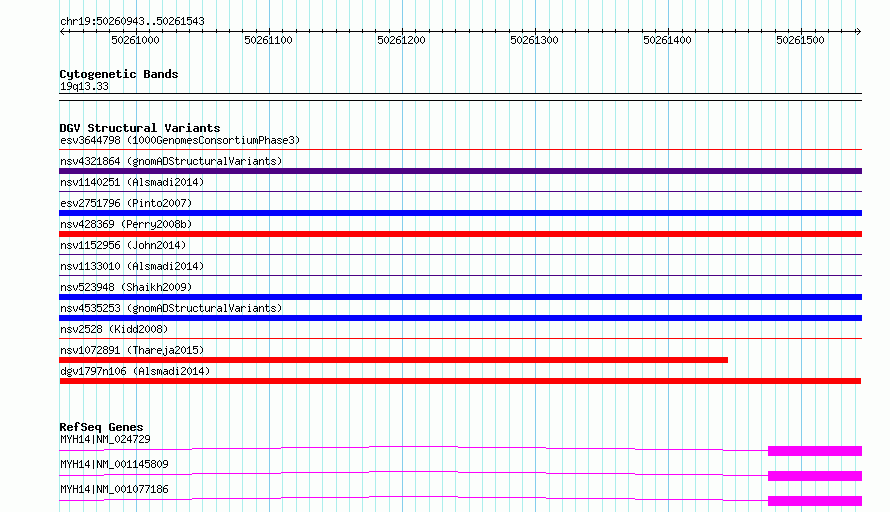Select variant nsv523948 (Shaikh2009) label
Viewport: 890px width, 512px height.
pos(126,287)
